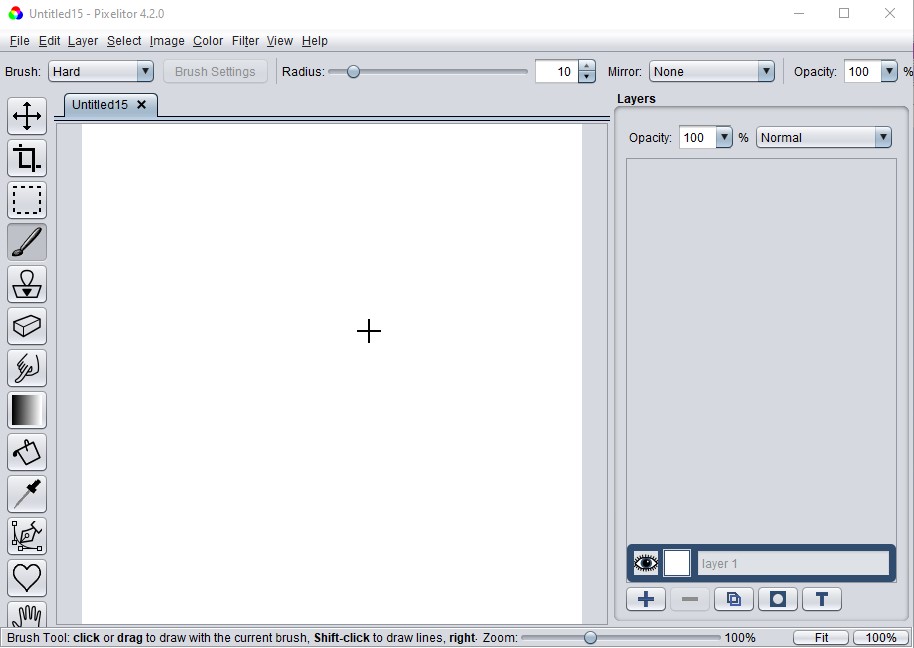Minimize the Pixelitor window

pyautogui.click(x=799, y=13)
